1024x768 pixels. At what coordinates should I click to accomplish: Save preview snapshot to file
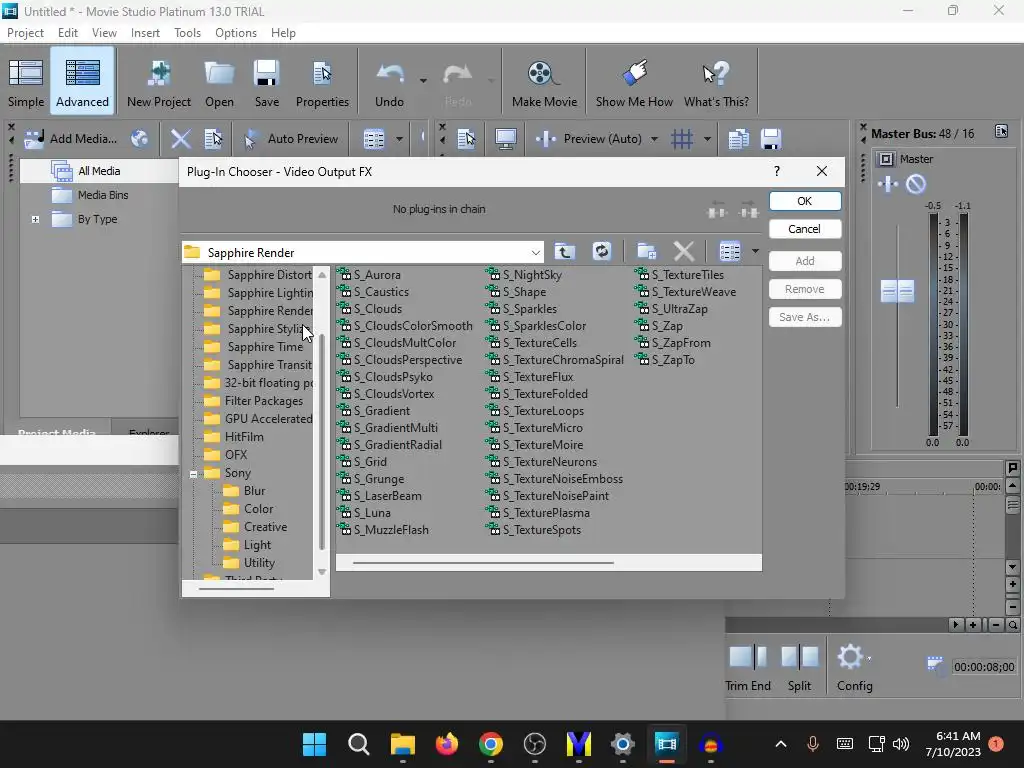pyautogui.click(x=771, y=138)
